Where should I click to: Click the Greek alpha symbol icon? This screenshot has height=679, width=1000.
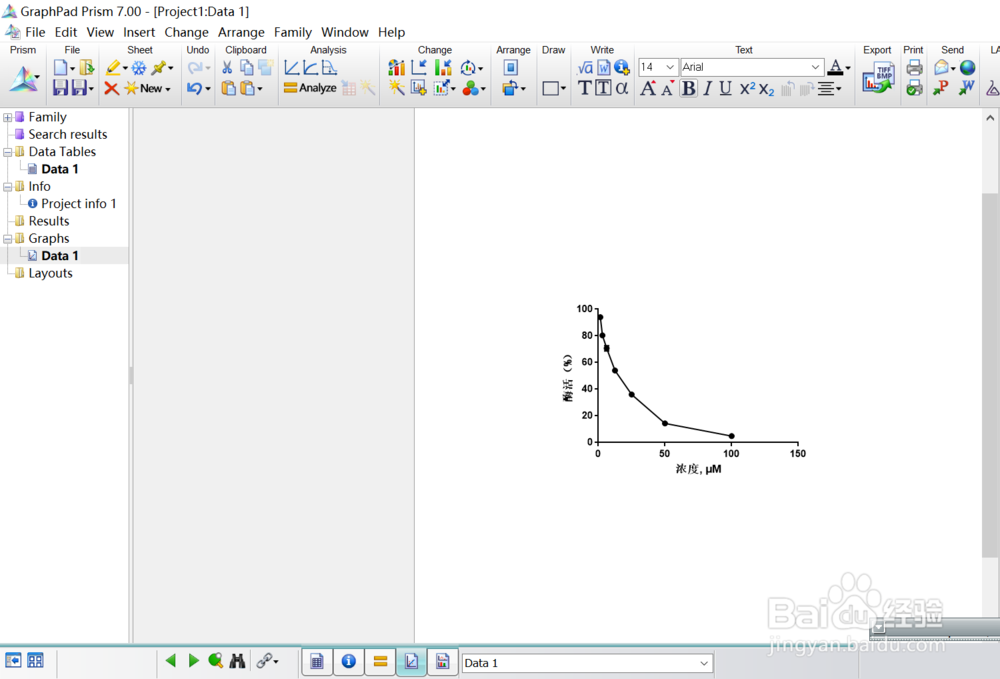622,88
